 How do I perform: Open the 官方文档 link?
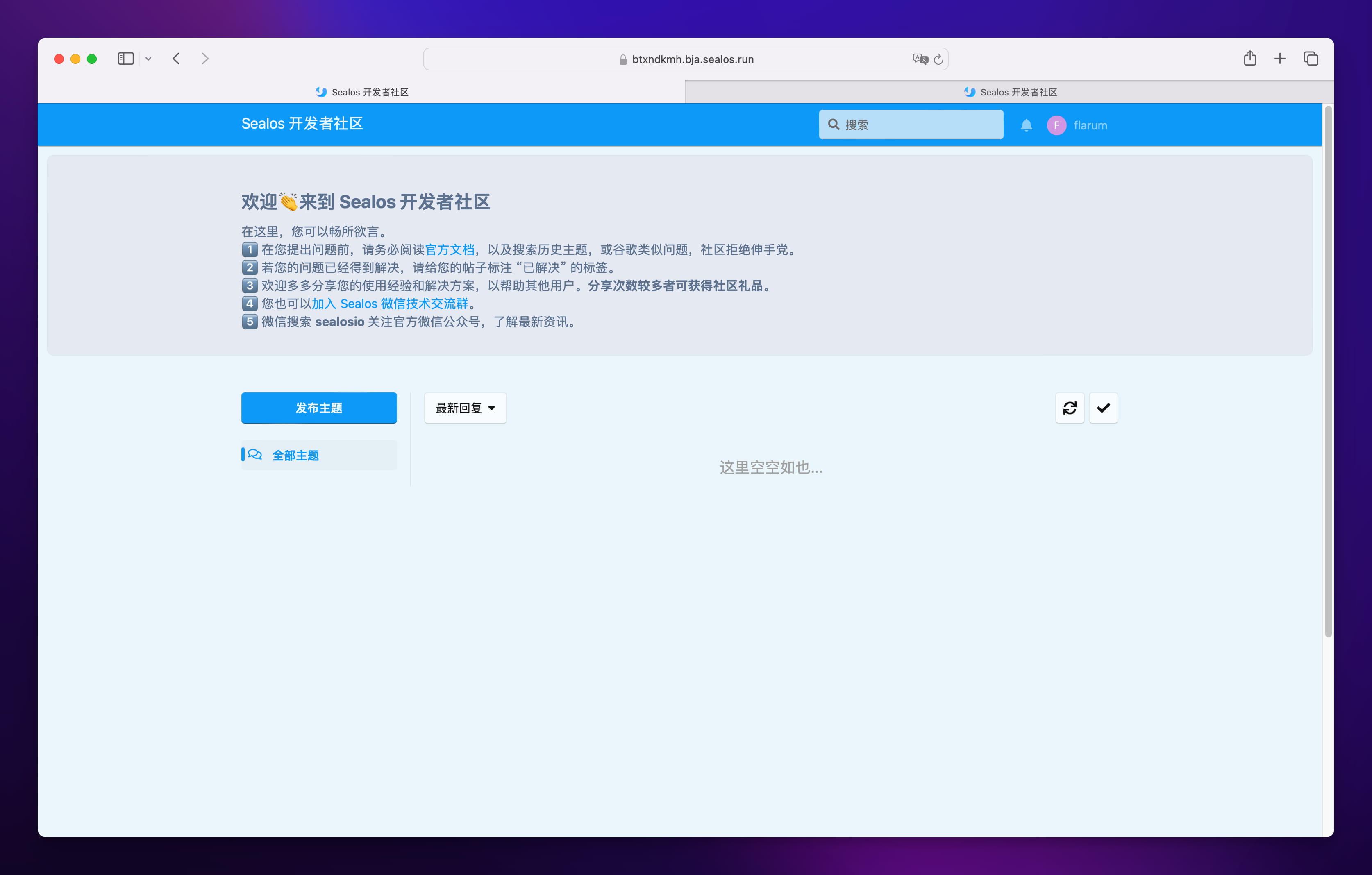(450, 249)
